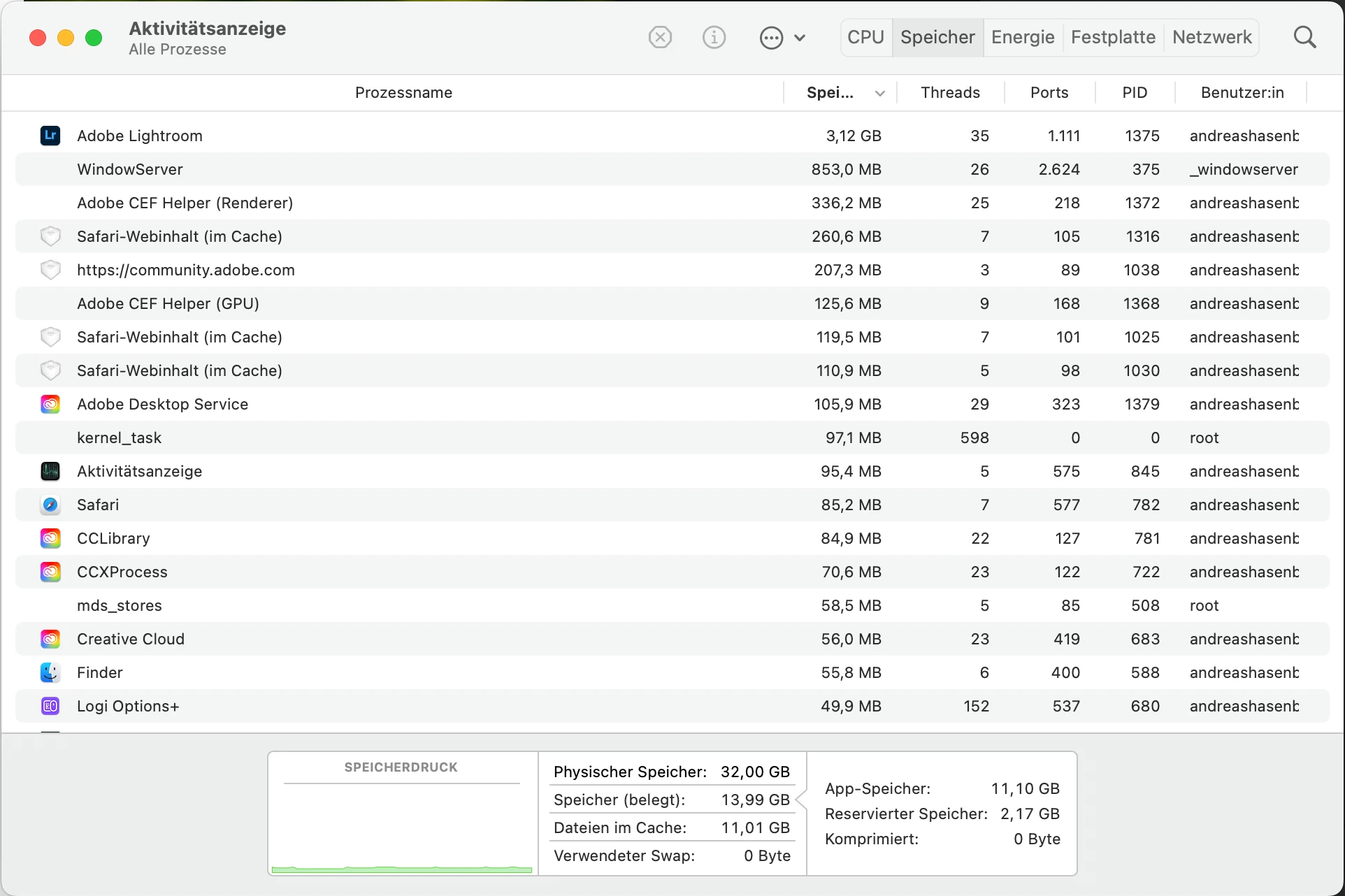Click the Logi Options+ icon

(50, 706)
